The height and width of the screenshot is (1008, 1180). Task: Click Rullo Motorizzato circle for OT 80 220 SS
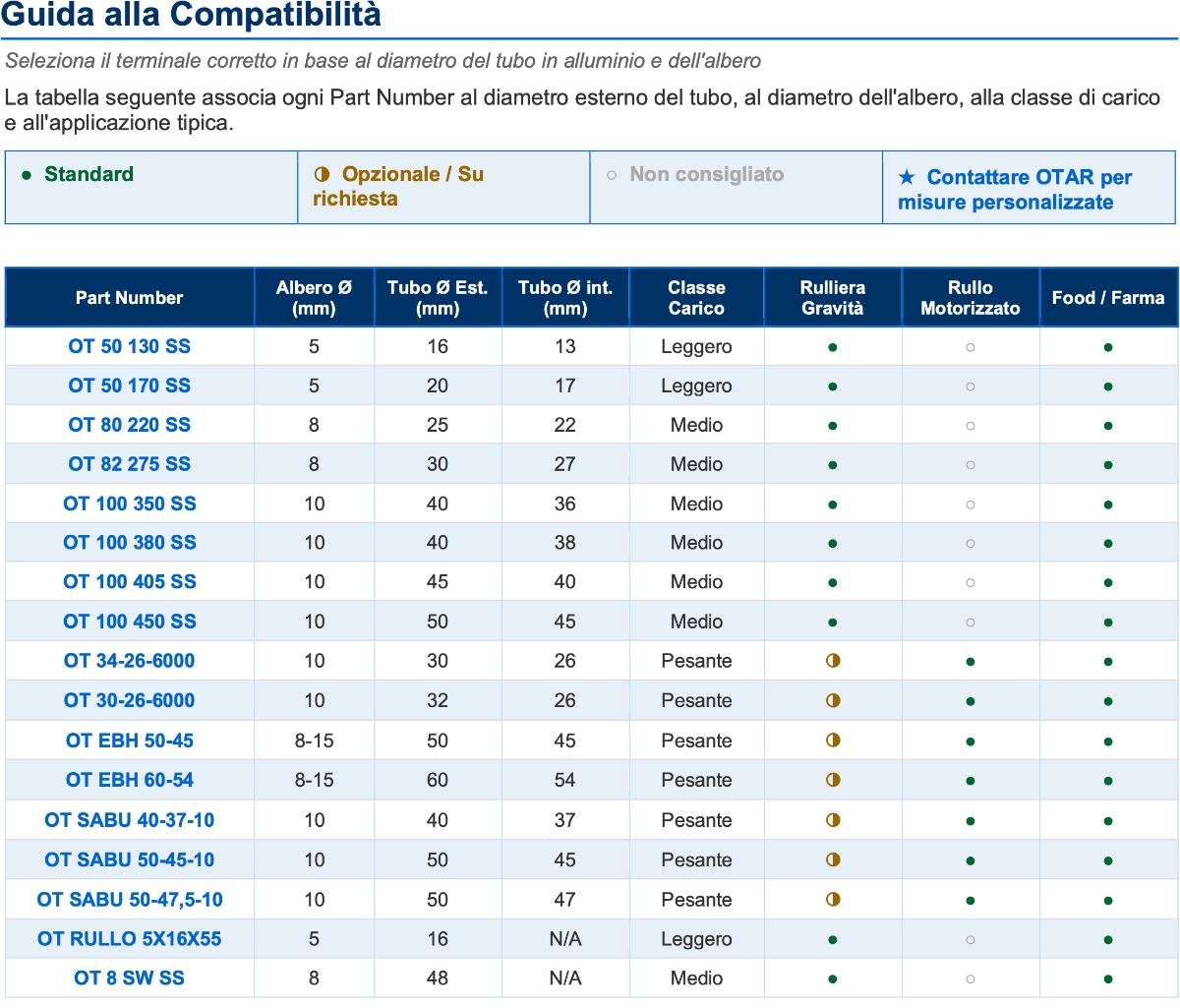tap(971, 426)
